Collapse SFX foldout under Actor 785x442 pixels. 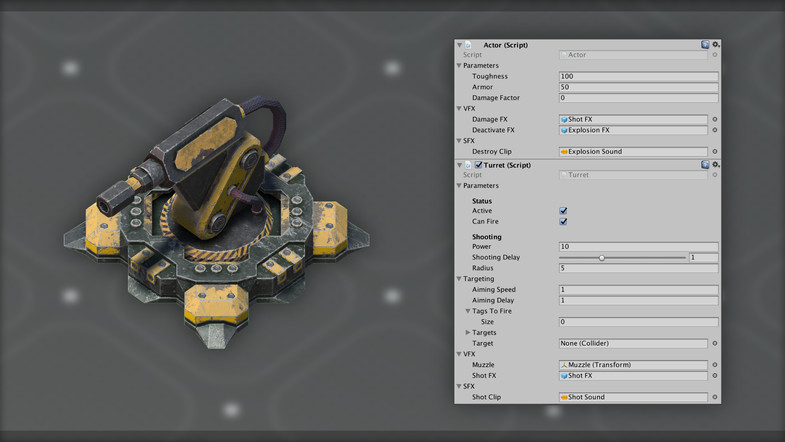pos(459,141)
